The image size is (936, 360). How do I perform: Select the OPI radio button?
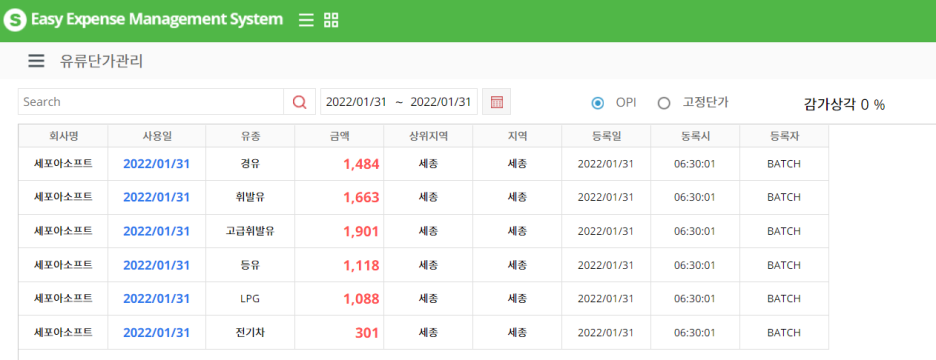coord(598,103)
